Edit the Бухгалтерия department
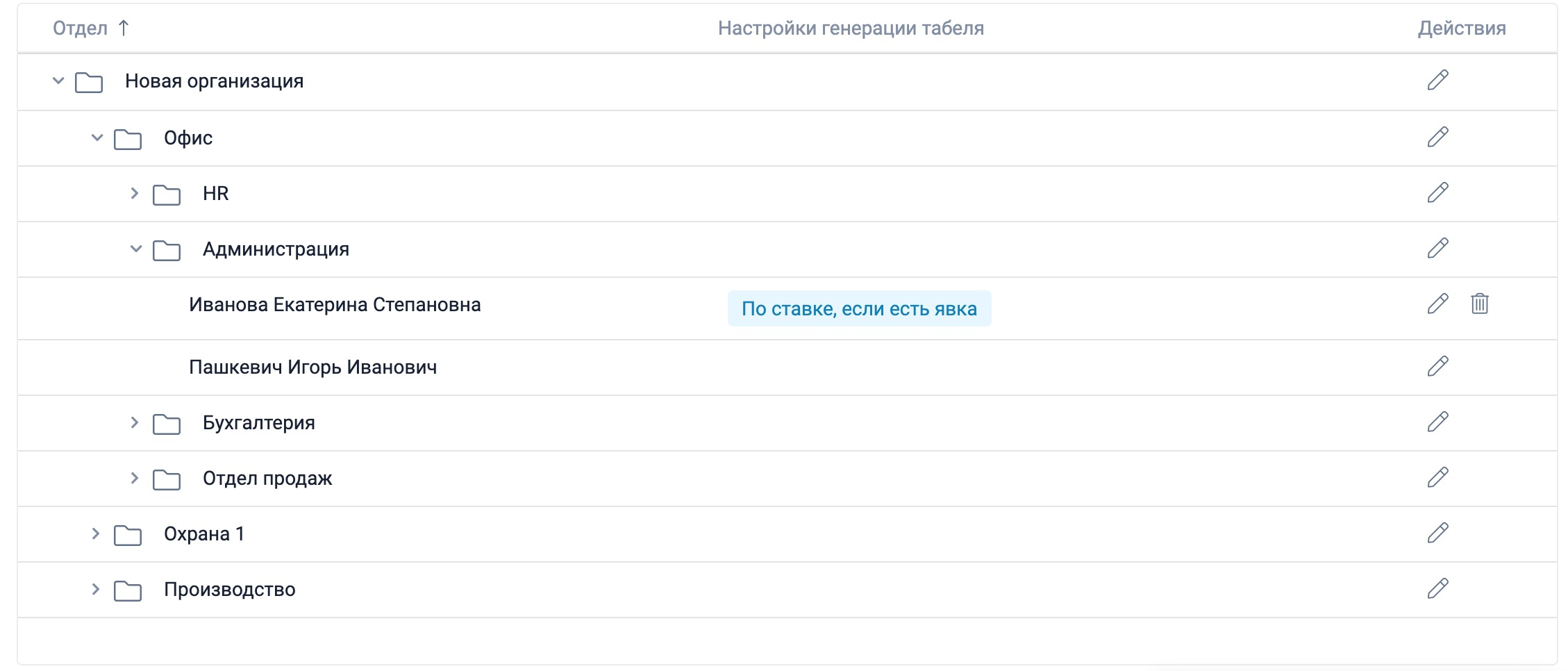Screen dimensions: 1568x671 tap(1437, 422)
